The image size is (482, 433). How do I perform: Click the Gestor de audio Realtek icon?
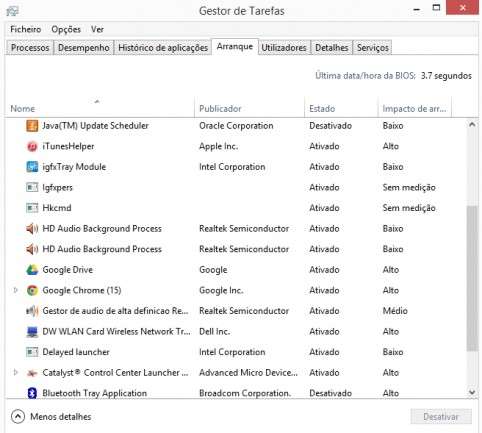click(32, 311)
